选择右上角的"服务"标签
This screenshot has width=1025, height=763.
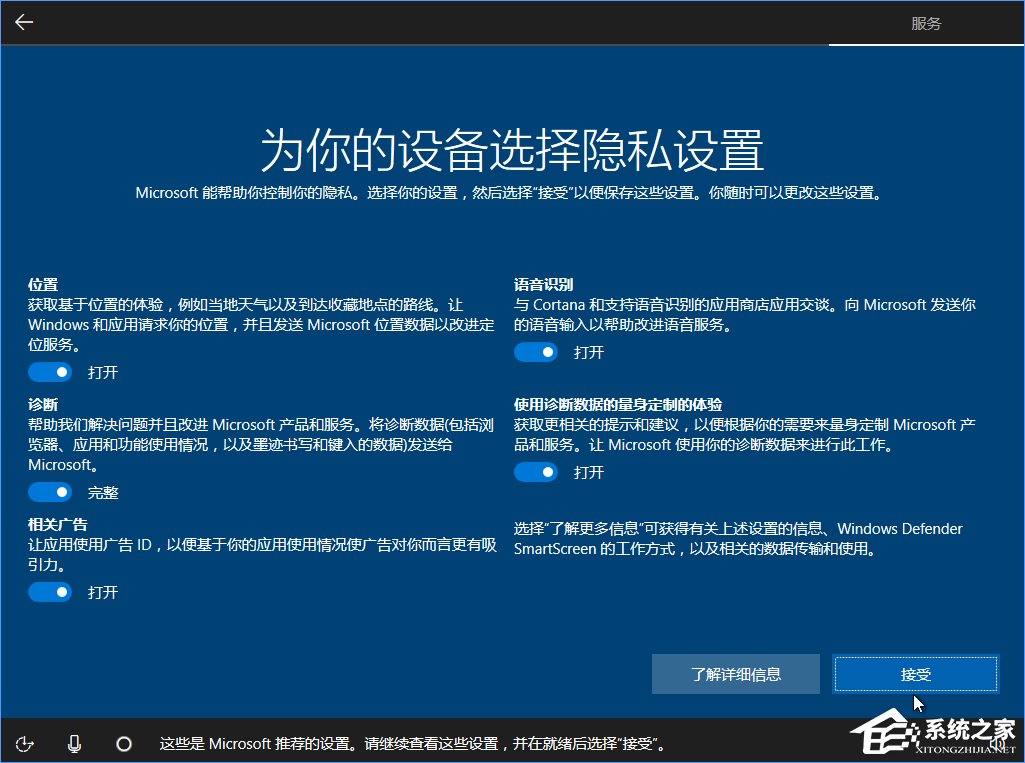pyautogui.click(x=926, y=23)
